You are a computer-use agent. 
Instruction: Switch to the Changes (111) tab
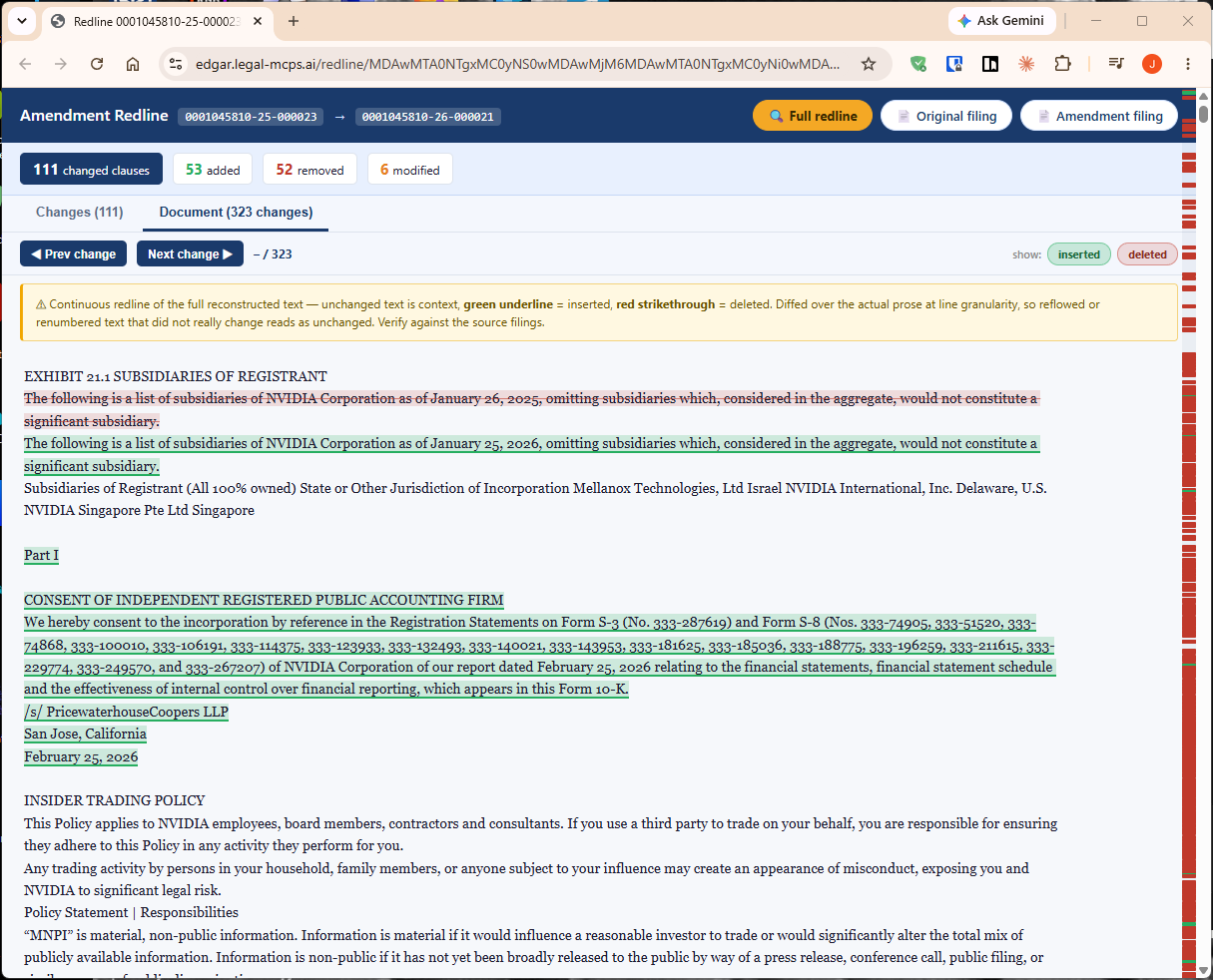(80, 212)
